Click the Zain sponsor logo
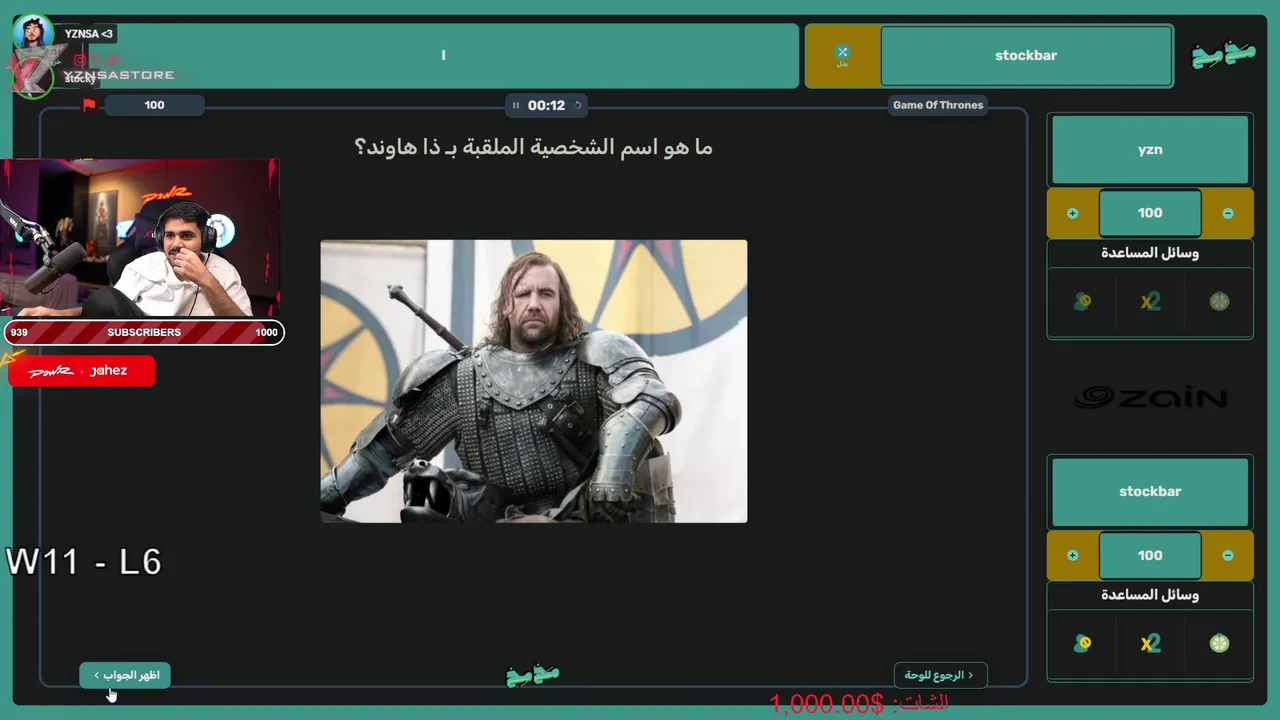Viewport: 1280px width, 720px height. 1150,397
